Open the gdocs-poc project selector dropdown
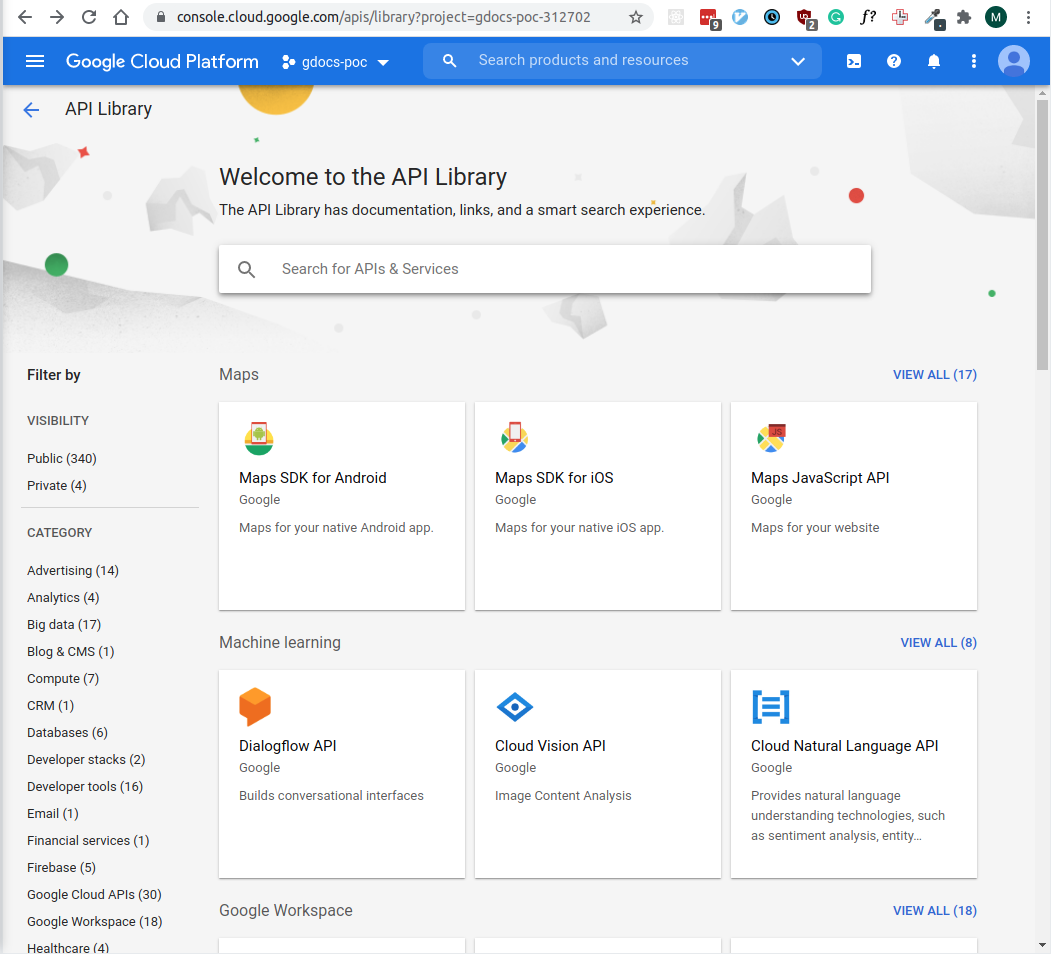Screen dimensions: 1051x954 (x=336, y=62)
